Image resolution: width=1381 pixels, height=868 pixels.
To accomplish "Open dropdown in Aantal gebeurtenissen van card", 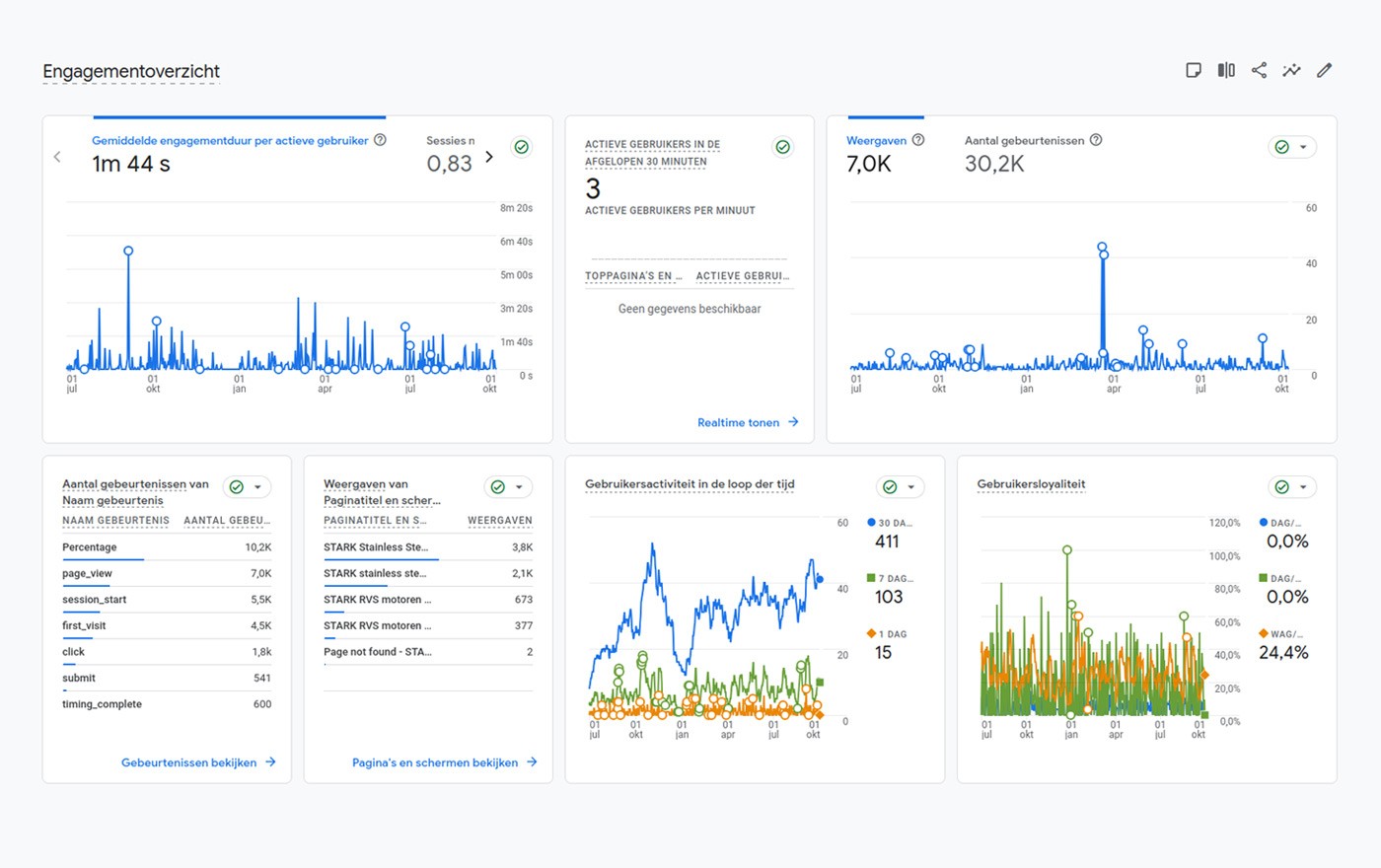I will 247,487.
